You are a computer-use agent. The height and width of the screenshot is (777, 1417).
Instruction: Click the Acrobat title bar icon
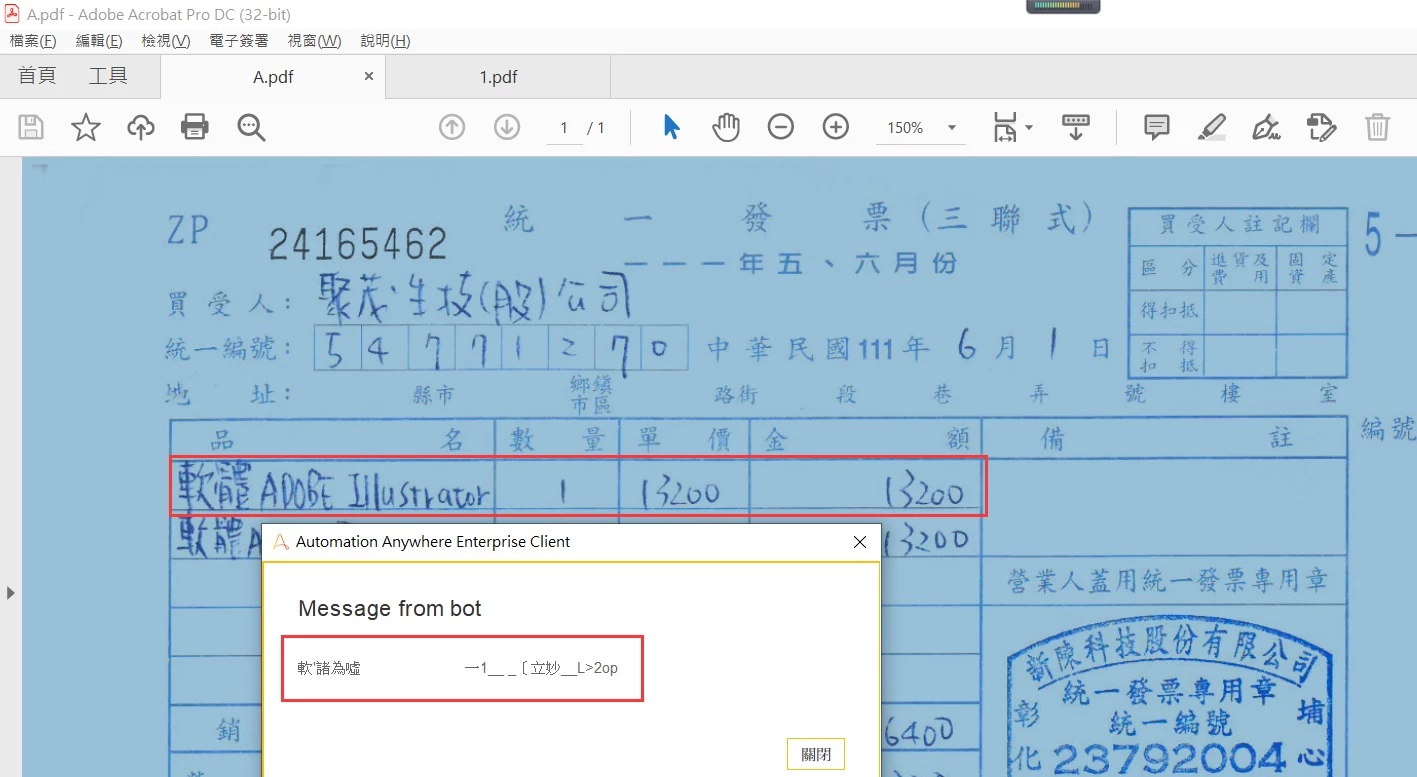point(12,14)
